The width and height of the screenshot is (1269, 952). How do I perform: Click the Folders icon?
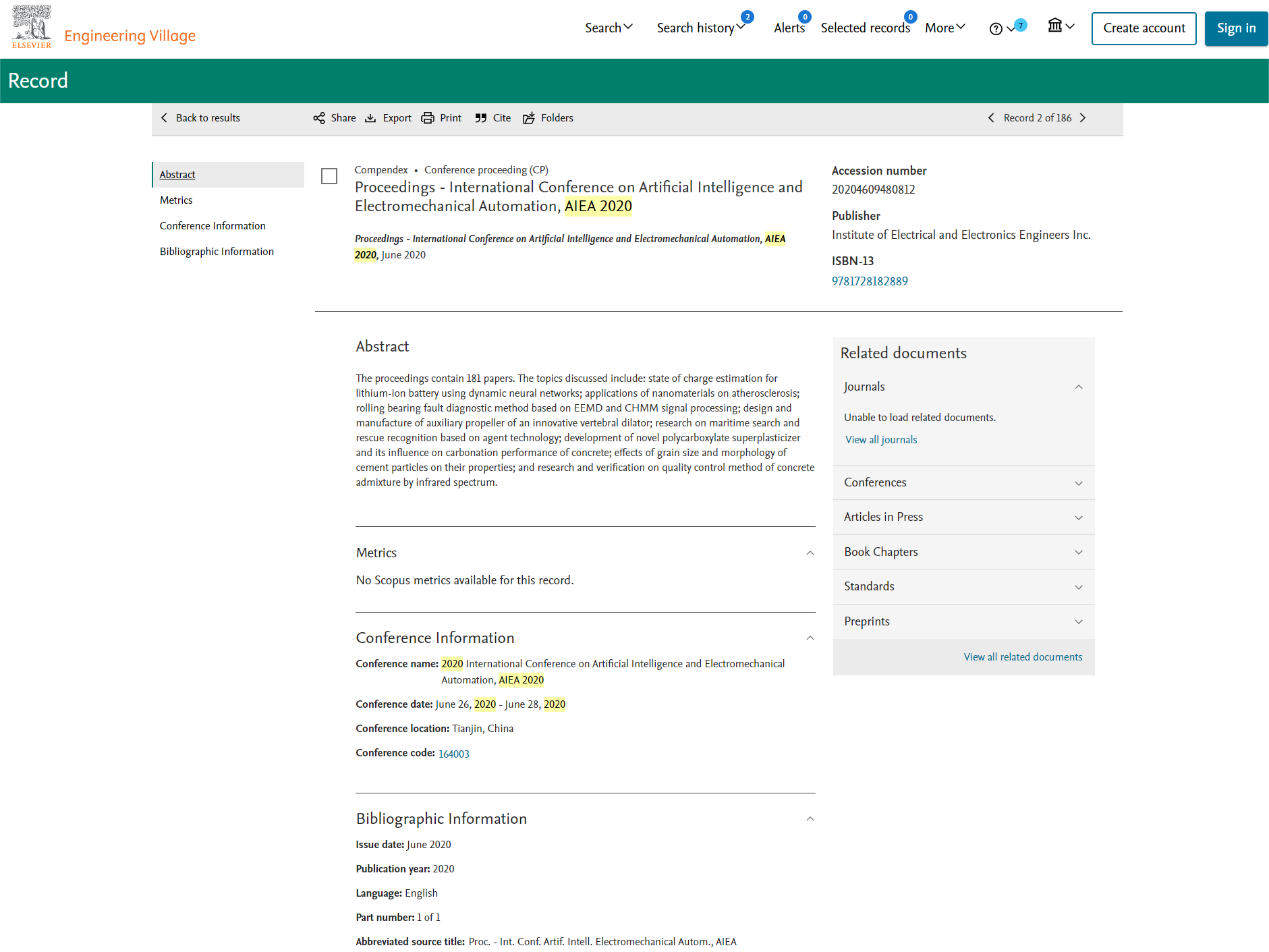coord(529,118)
